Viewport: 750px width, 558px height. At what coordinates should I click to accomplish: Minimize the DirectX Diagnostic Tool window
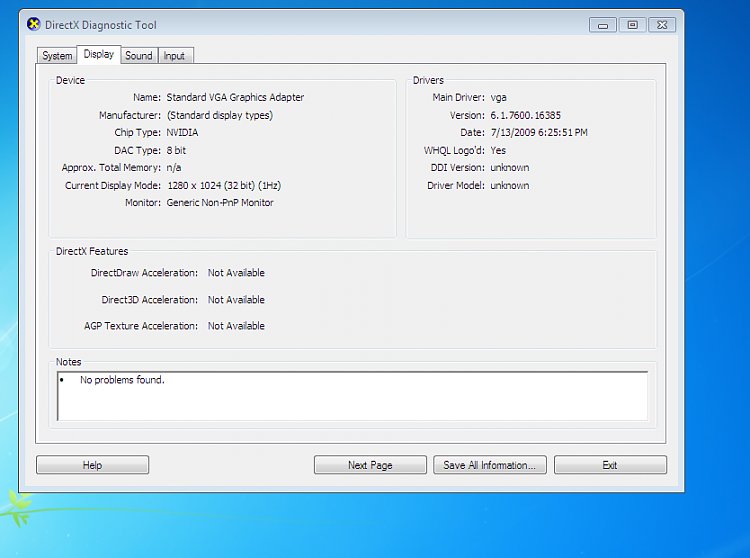pos(603,25)
